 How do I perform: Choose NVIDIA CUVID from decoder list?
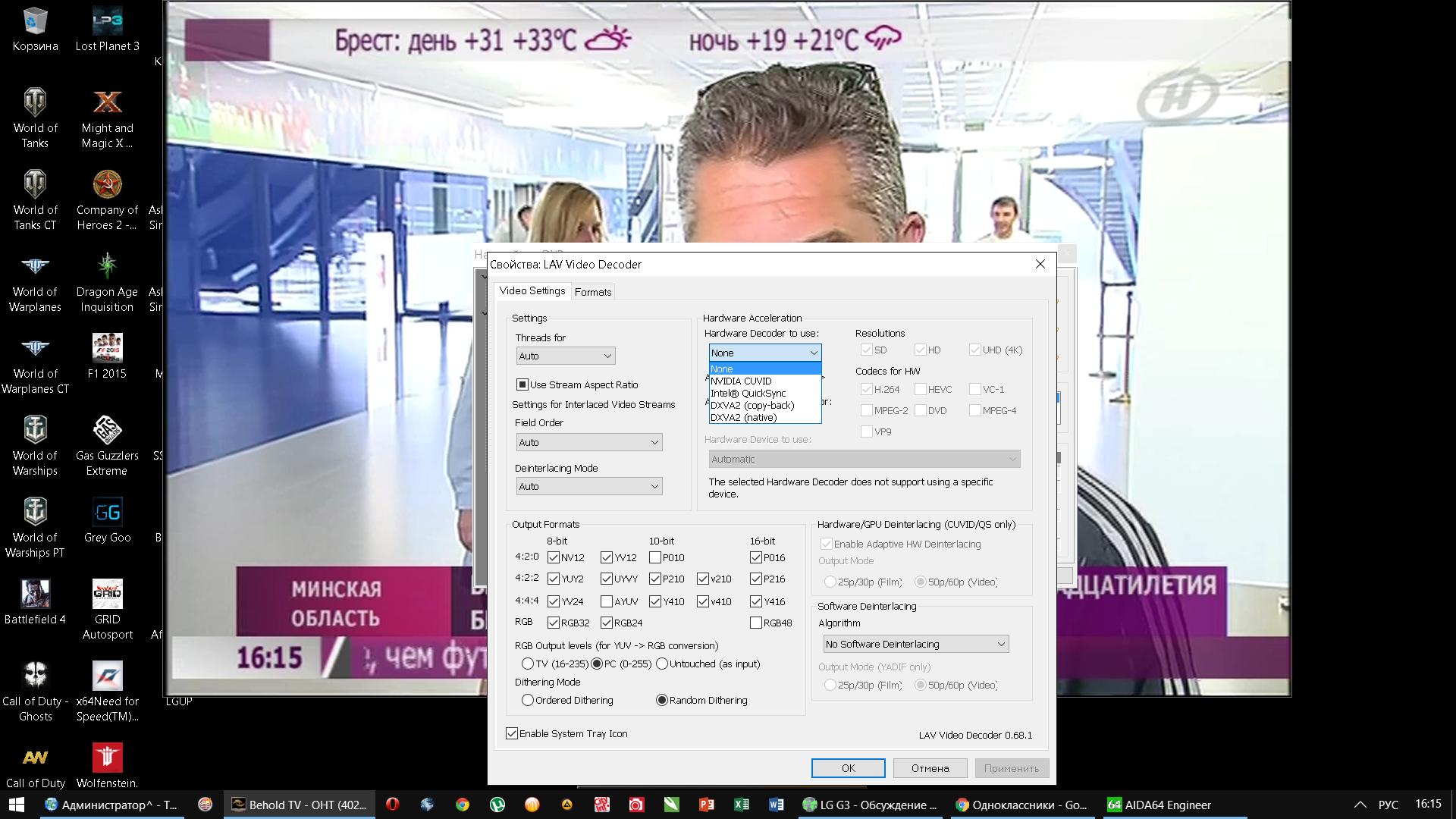[765, 381]
